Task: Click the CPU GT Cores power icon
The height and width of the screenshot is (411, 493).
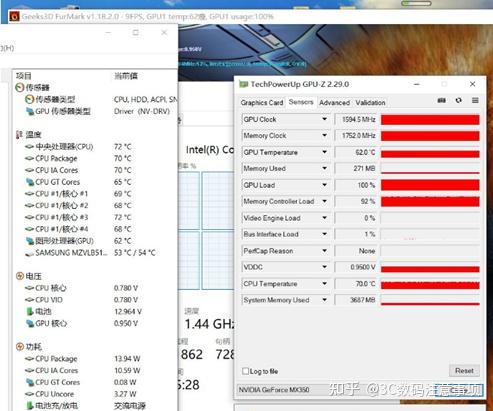Action: [x=30, y=382]
